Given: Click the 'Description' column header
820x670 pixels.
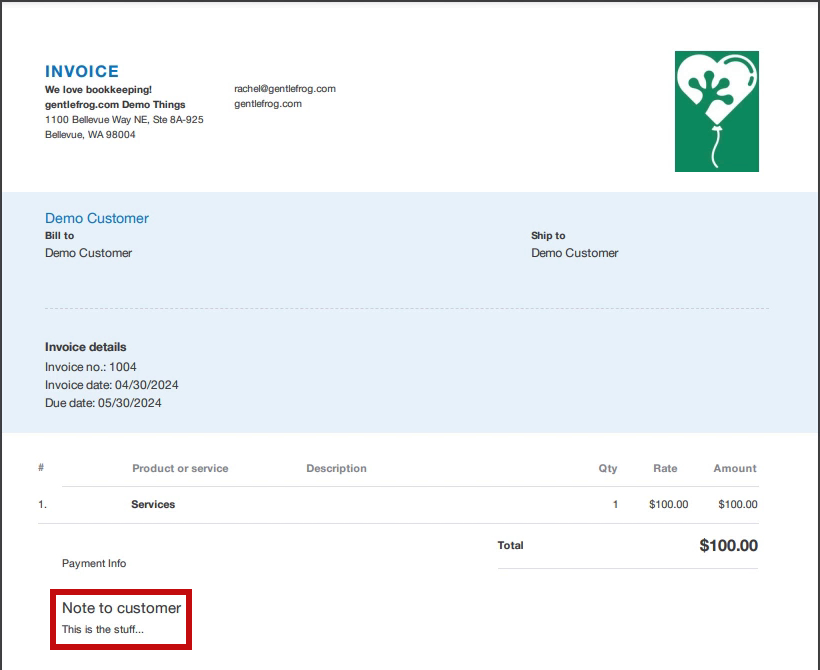Looking at the screenshot, I should click(336, 469).
